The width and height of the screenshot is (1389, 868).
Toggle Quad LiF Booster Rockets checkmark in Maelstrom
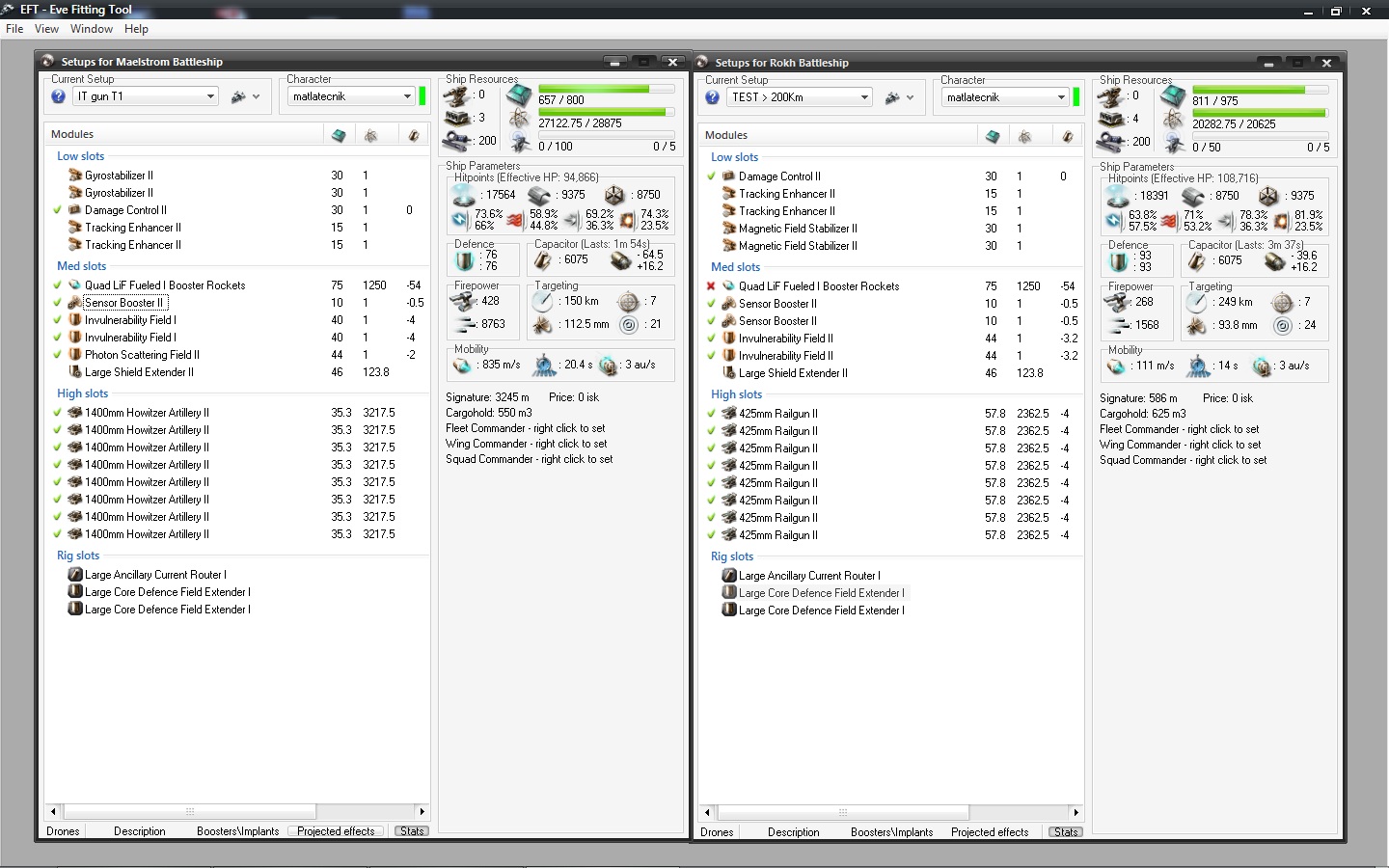58,285
